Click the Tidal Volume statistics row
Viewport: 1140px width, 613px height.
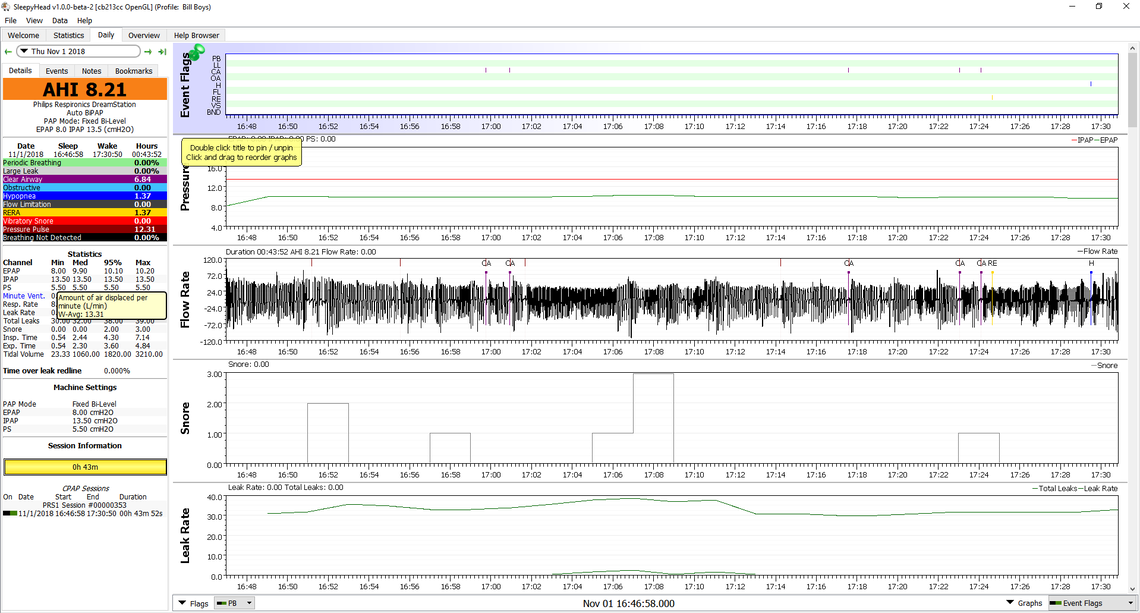84,354
